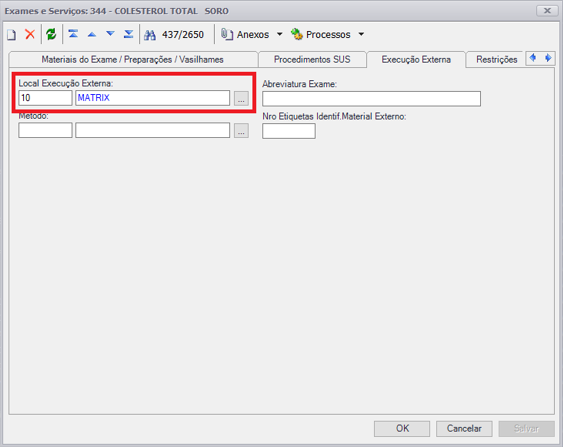Open lookup for Local Execução Externa
The width and height of the screenshot is (563, 447).
(x=241, y=98)
